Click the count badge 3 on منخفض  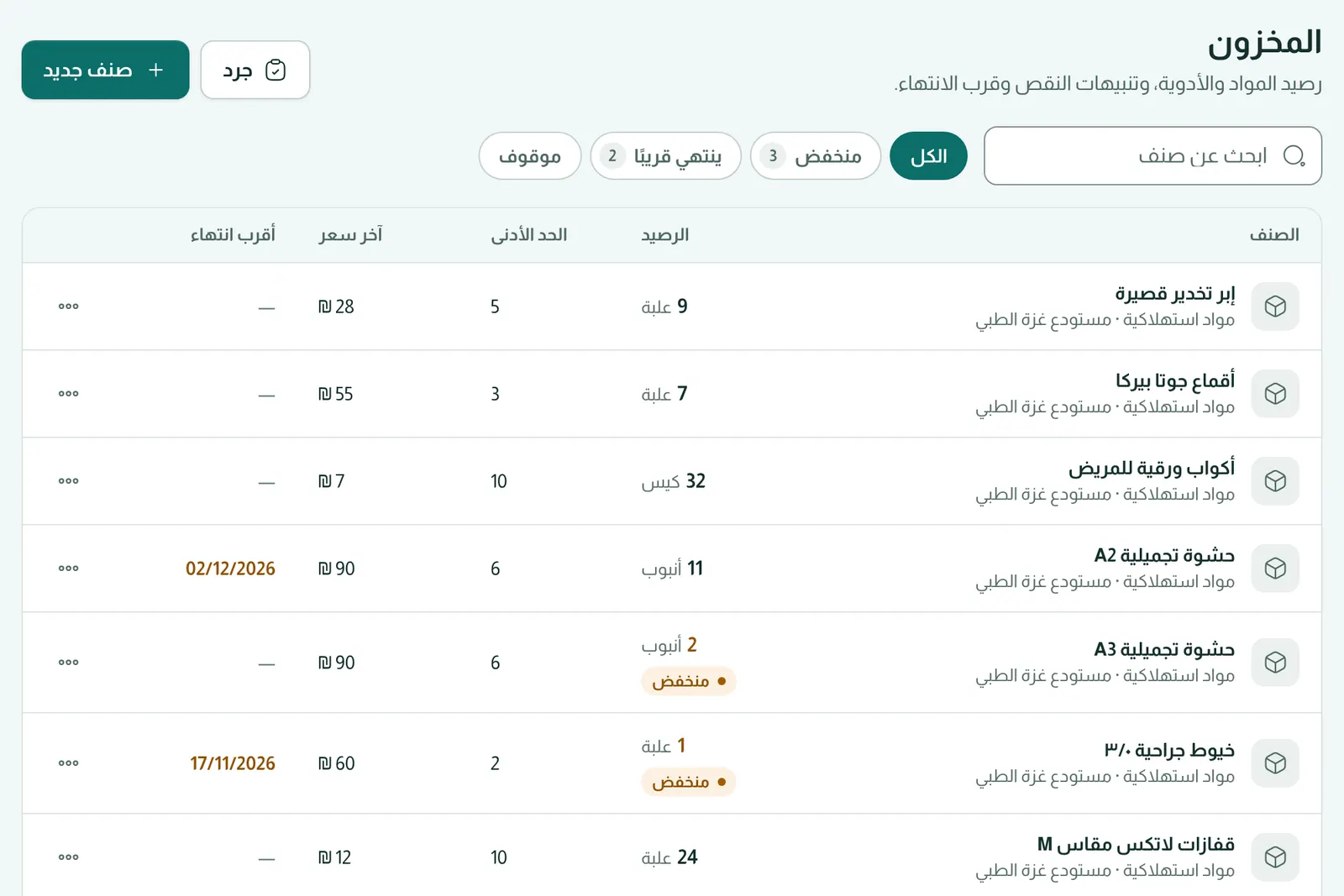(x=773, y=155)
